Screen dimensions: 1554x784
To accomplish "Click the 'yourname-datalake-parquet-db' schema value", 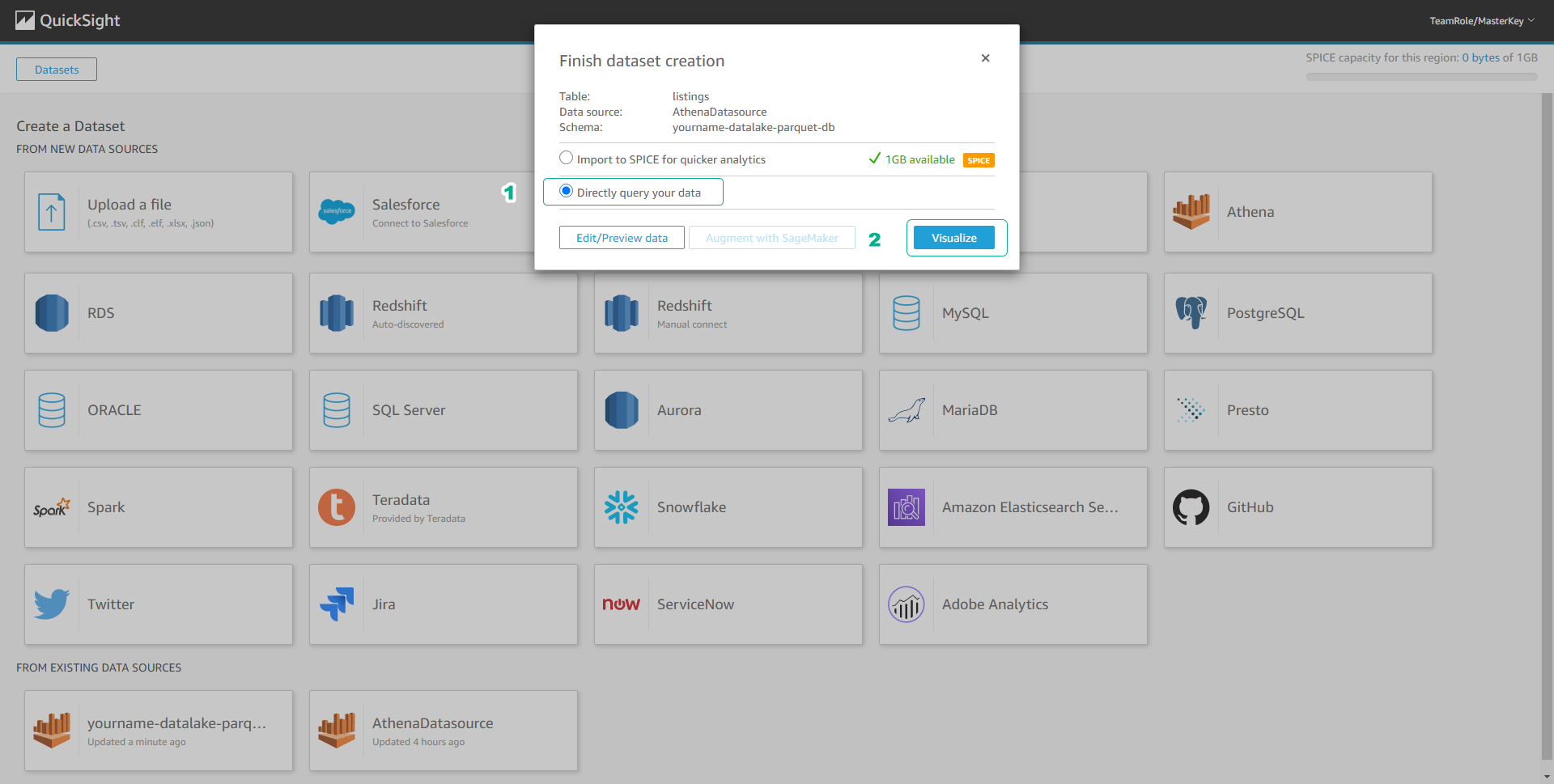I will click(x=754, y=127).
